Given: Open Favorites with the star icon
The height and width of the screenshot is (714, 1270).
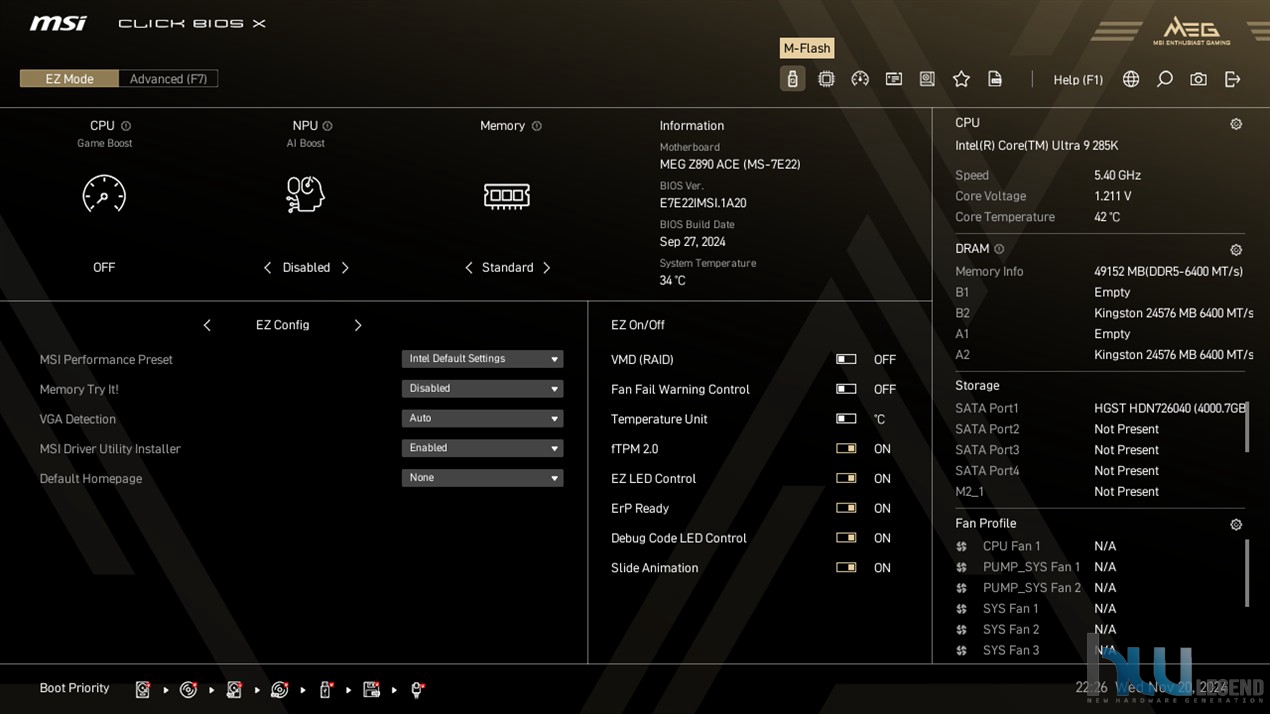Looking at the screenshot, I should pos(961,79).
